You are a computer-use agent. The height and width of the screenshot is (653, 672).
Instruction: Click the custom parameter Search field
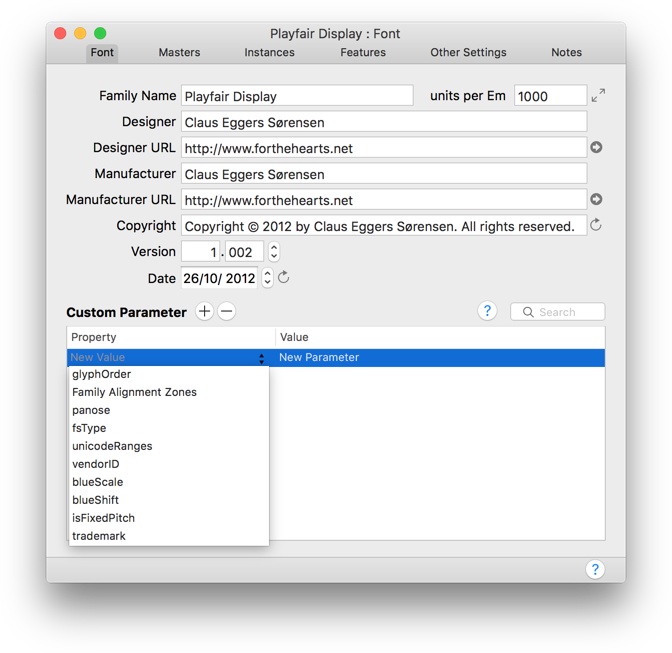point(558,312)
